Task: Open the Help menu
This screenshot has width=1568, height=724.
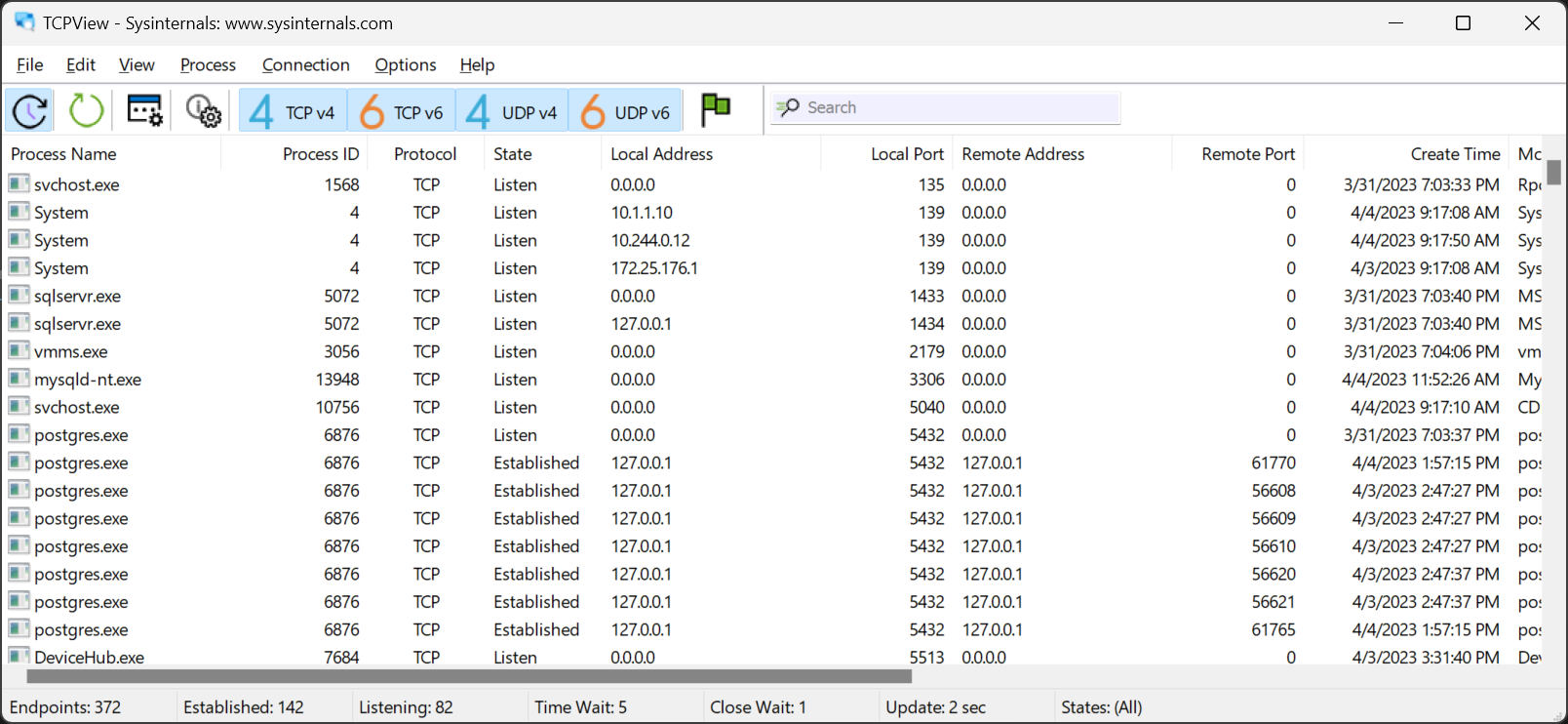Action: 478,64
